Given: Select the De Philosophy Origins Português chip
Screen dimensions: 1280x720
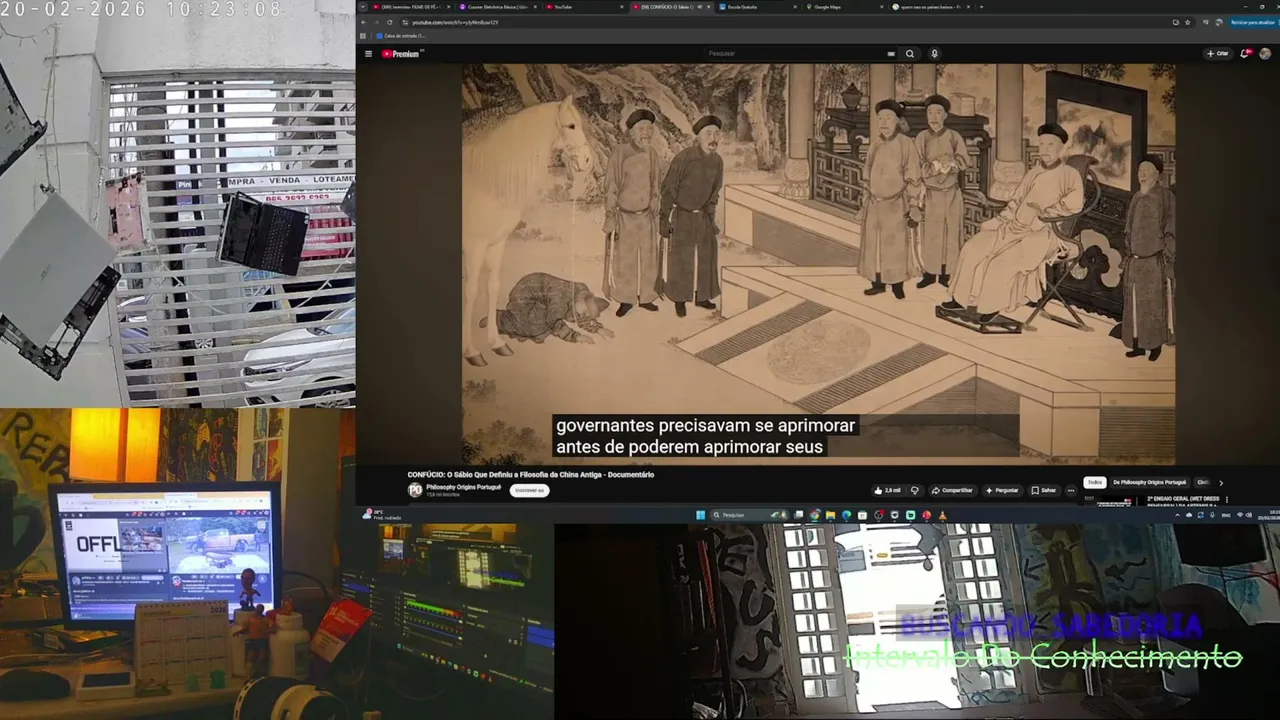Looking at the screenshot, I should (1149, 482).
